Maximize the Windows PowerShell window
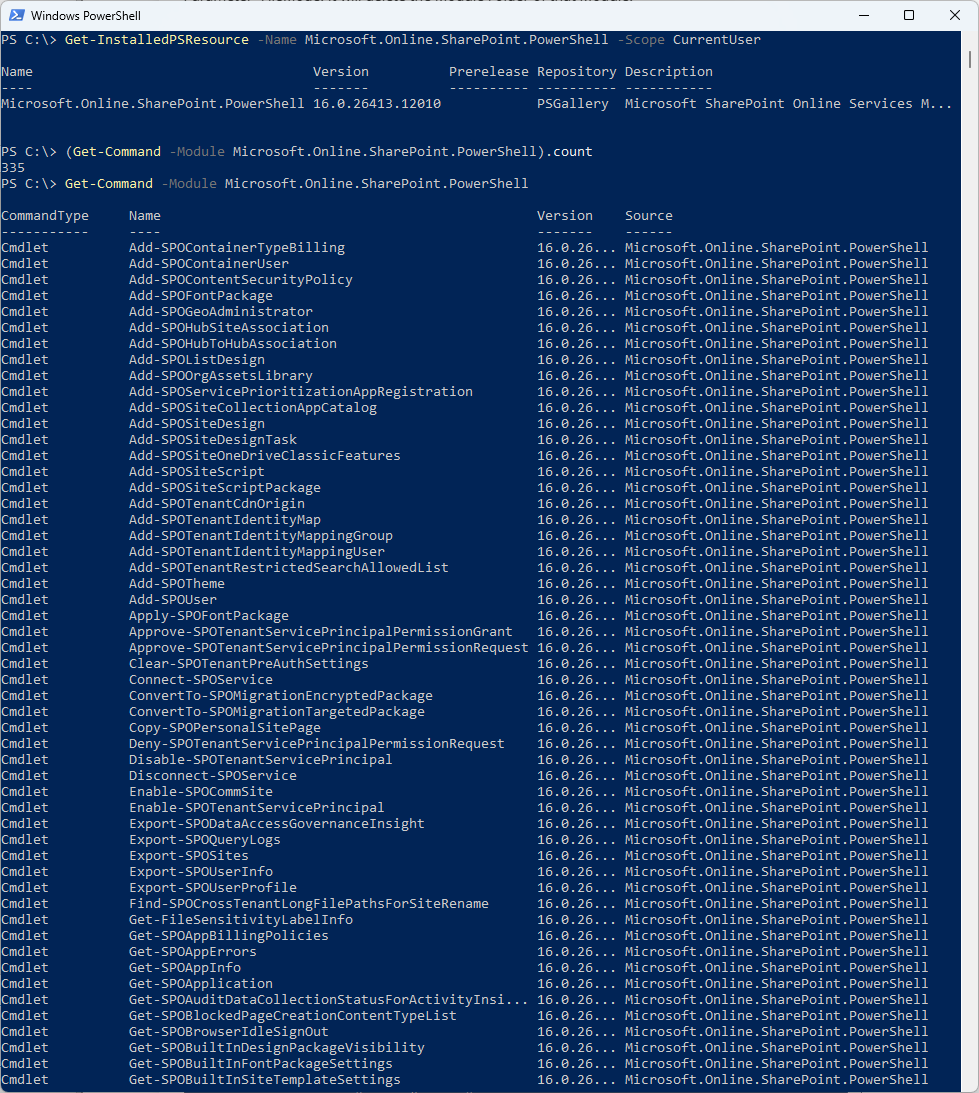 [x=909, y=15]
